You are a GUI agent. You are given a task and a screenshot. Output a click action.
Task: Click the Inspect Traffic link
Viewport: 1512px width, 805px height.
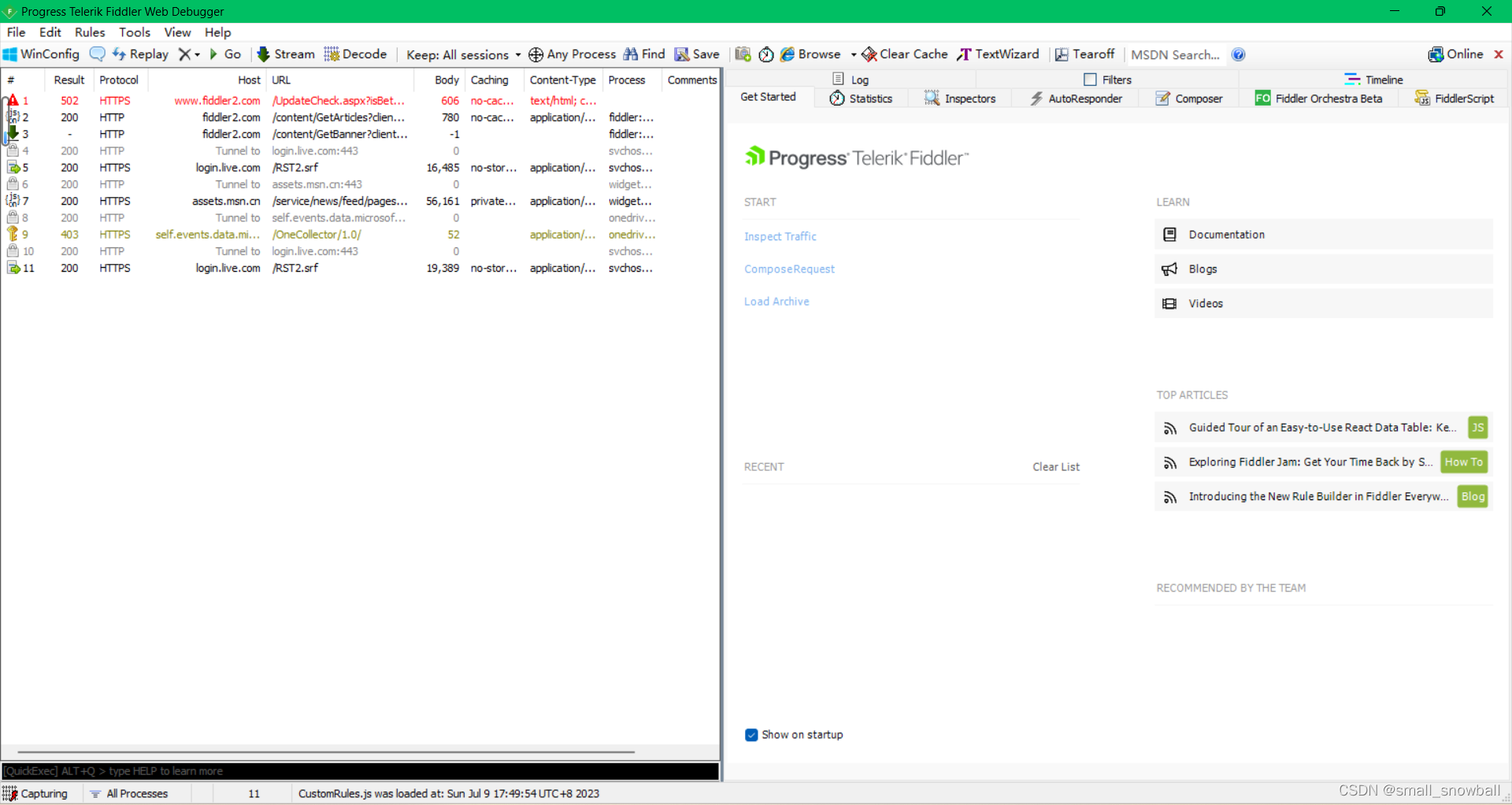tap(780, 236)
